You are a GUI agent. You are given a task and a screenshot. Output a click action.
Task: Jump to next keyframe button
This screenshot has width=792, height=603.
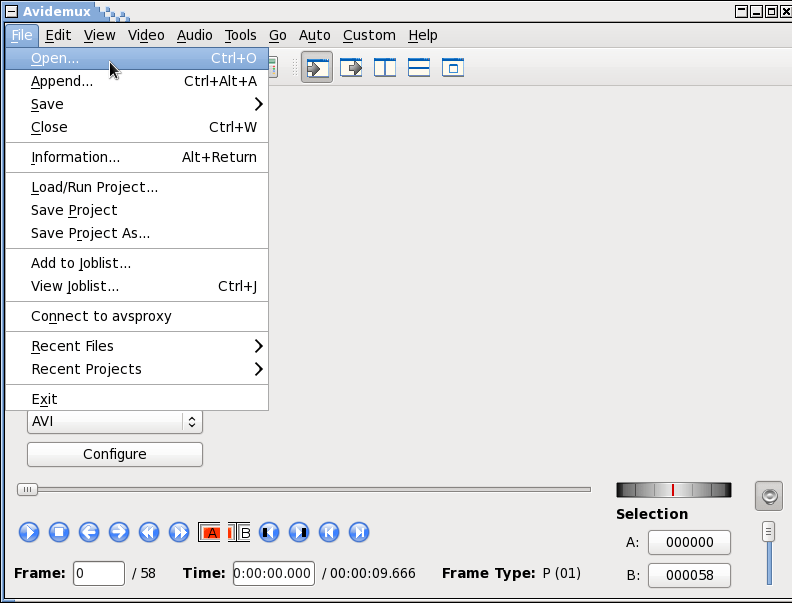[x=179, y=532]
